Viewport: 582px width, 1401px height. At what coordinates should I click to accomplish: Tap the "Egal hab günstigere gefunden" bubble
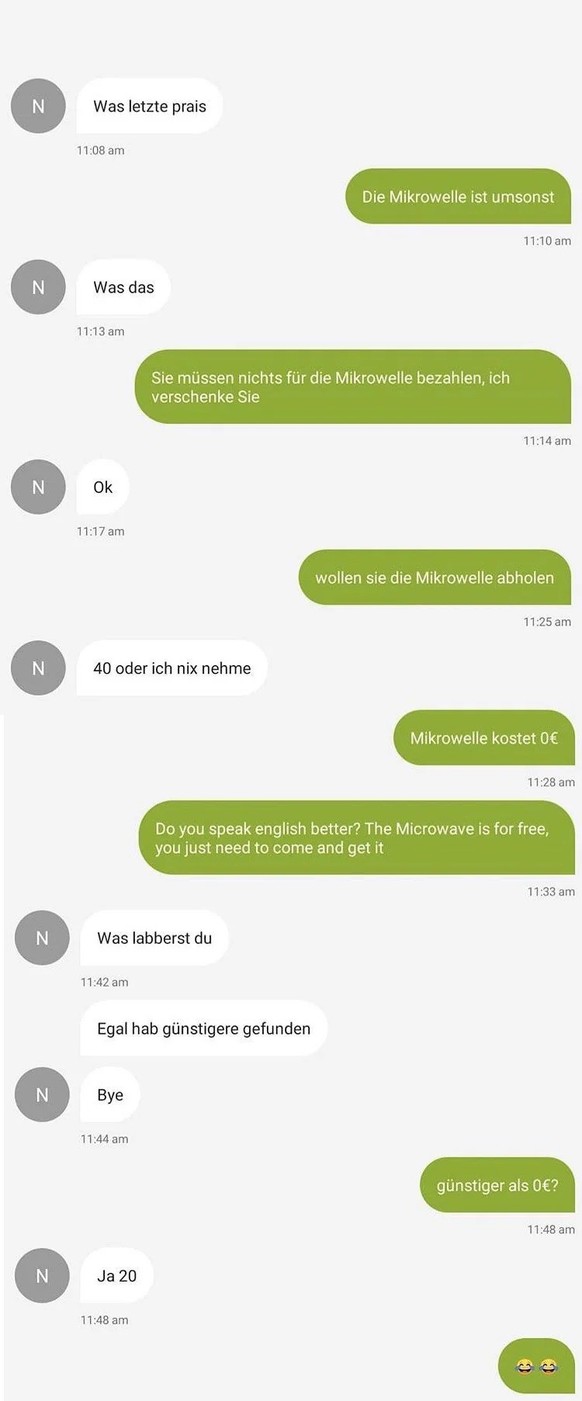click(x=204, y=1028)
